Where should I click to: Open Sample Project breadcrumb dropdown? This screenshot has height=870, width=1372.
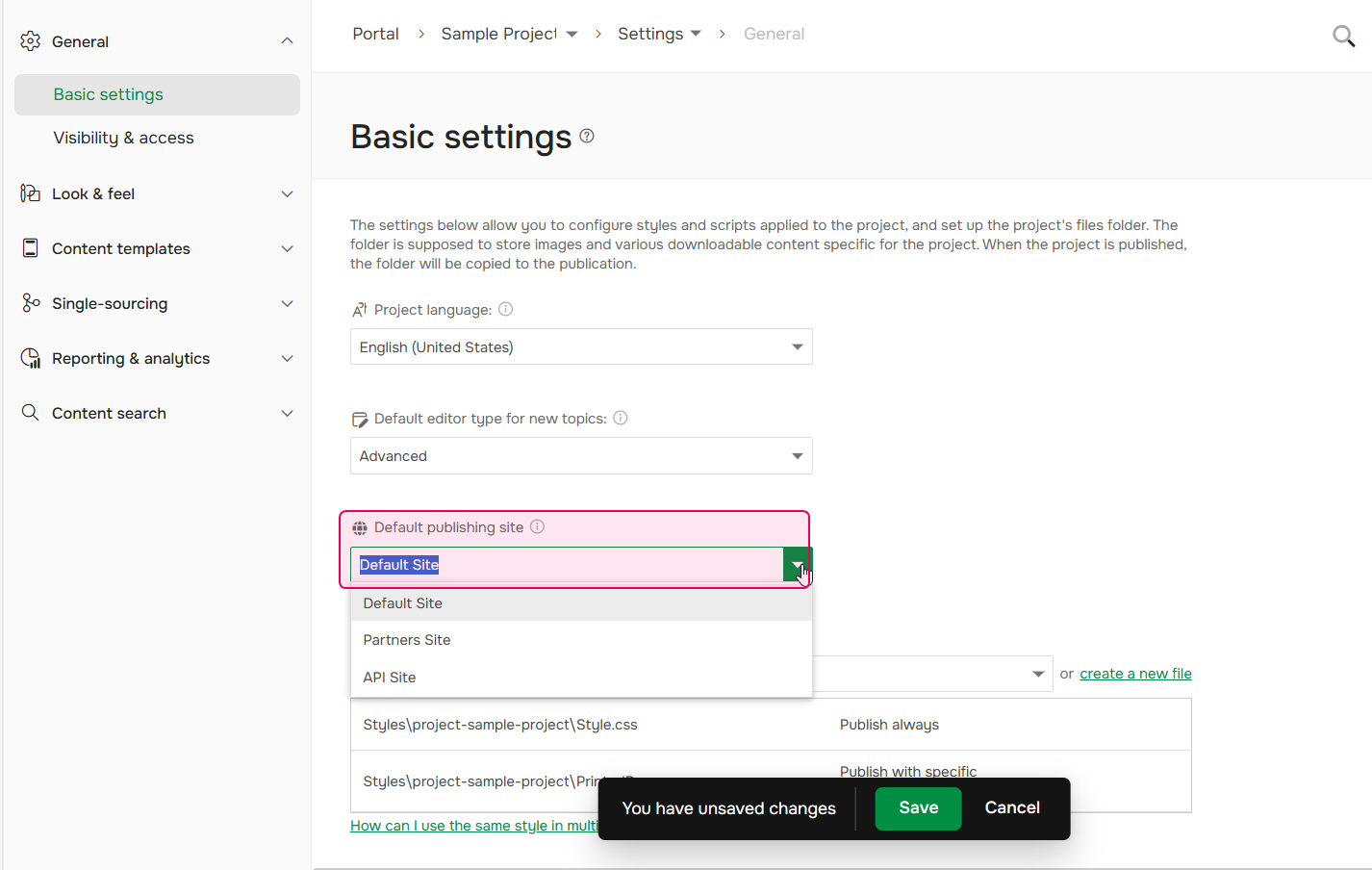(572, 34)
